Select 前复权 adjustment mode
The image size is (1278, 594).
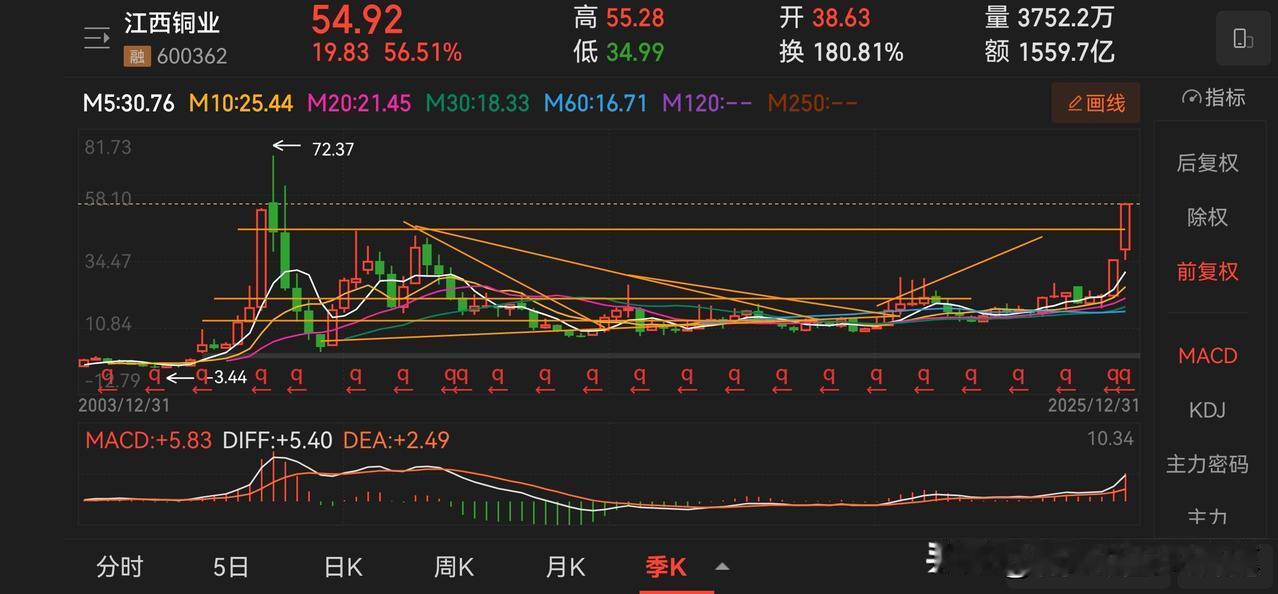pos(1207,272)
